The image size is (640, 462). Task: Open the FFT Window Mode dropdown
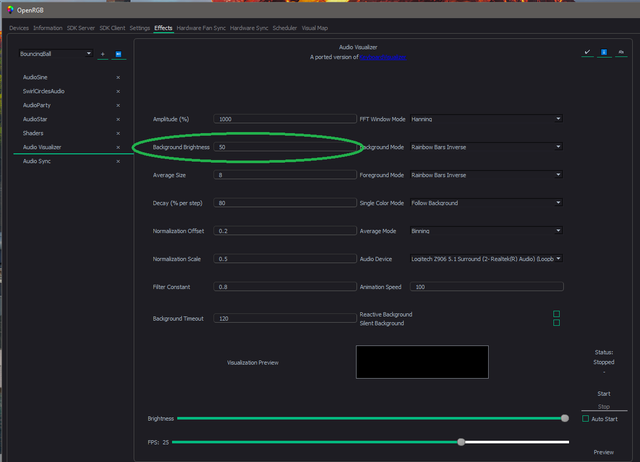(x=486, y=119)
